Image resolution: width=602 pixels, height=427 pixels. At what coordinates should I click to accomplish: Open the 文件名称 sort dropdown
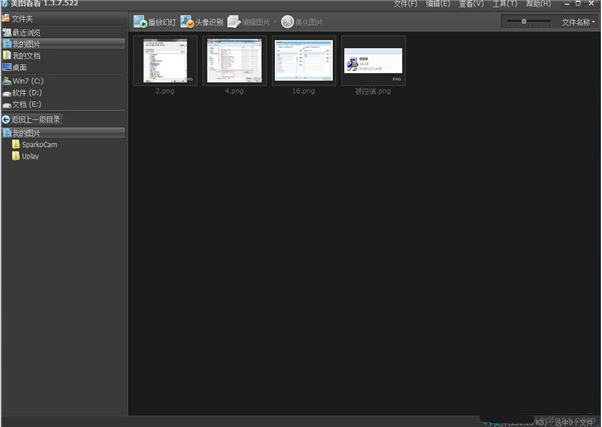[x=579, y=21]
